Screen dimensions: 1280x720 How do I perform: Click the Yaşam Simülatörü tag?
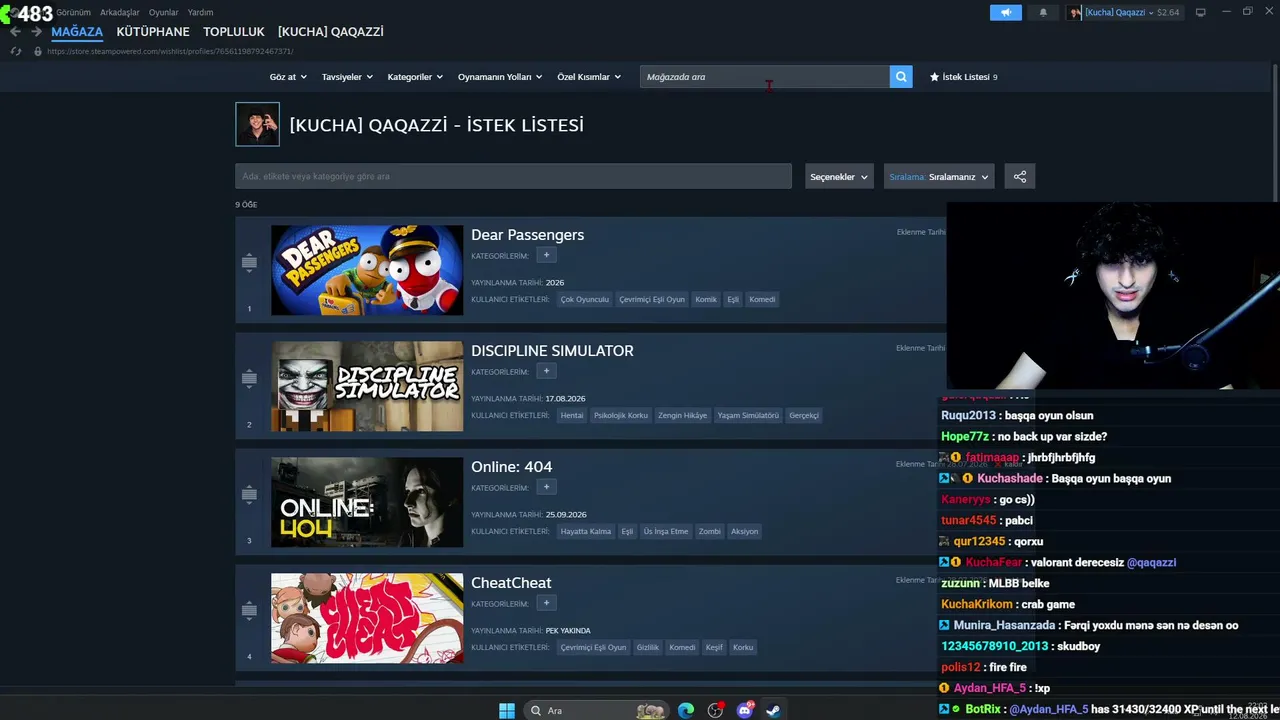pos(748,415)
